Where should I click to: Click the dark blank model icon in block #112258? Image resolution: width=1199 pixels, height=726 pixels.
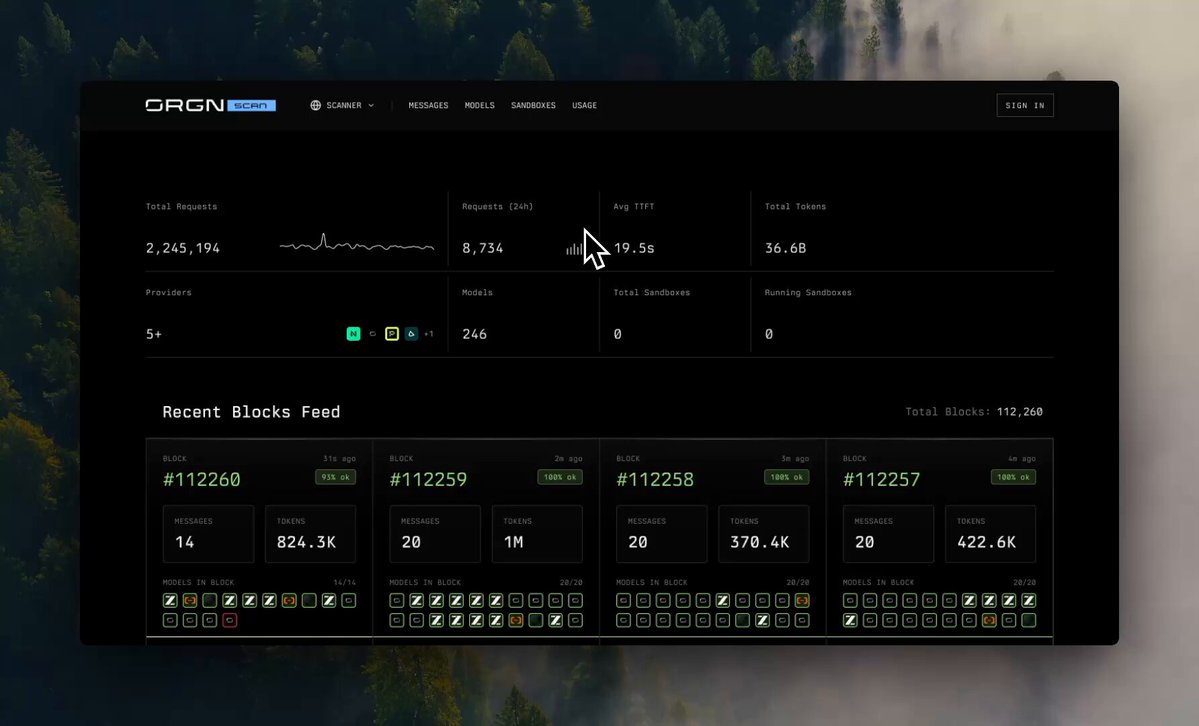tap(742, 620)
